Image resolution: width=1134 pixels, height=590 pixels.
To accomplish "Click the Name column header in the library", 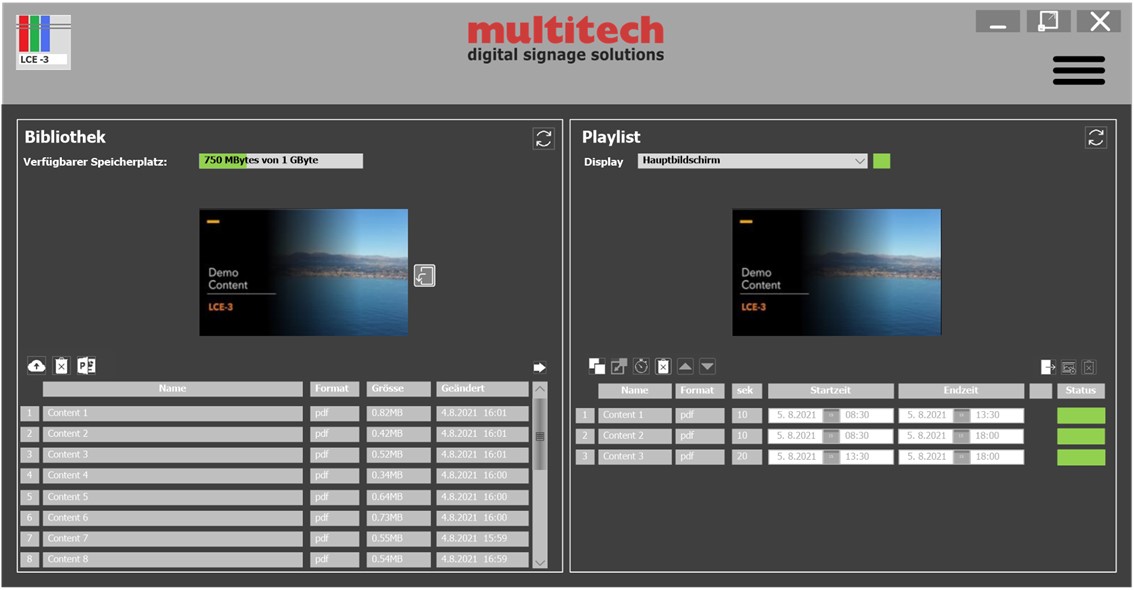I will coord(171,389).
